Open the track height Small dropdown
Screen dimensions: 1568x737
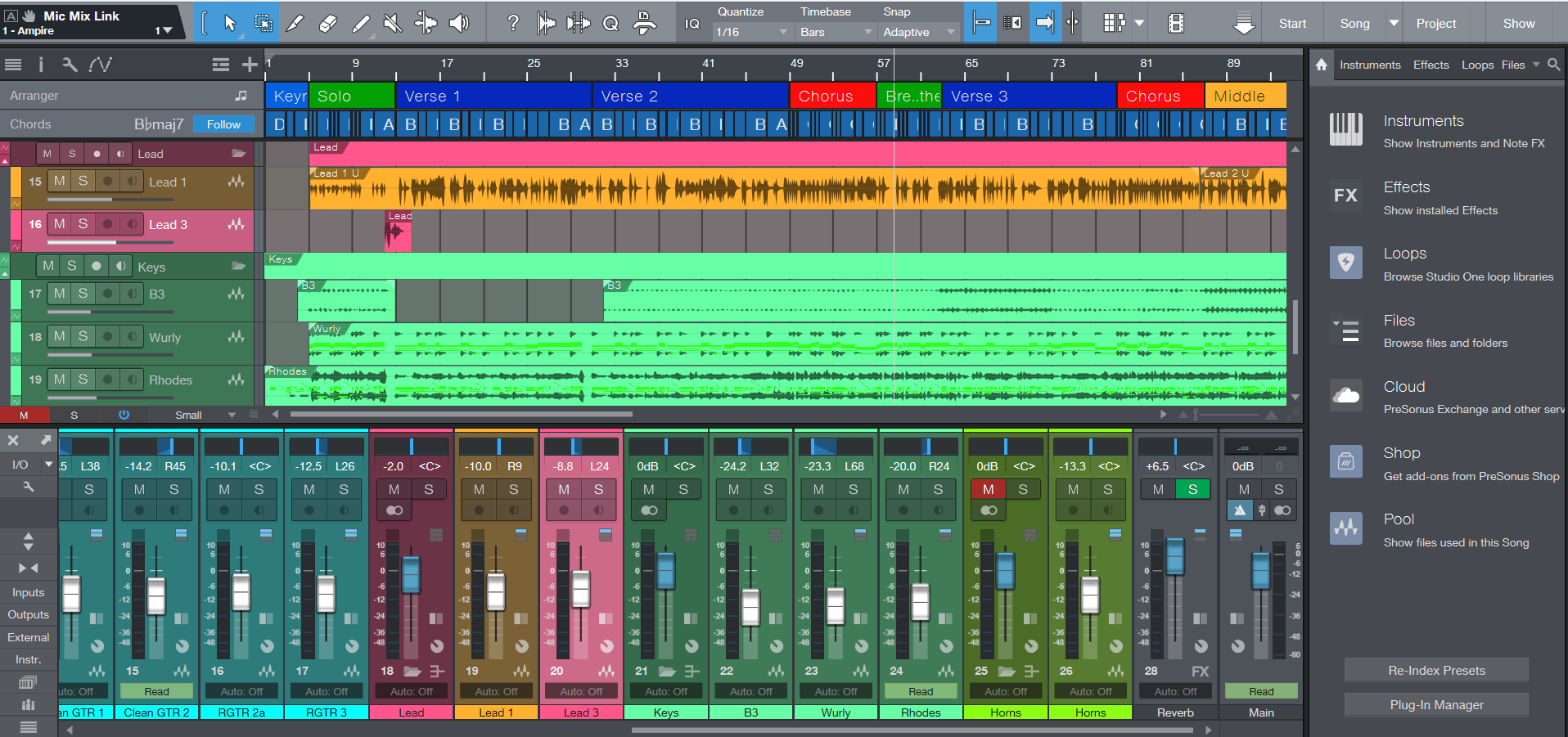click(205, 415)
